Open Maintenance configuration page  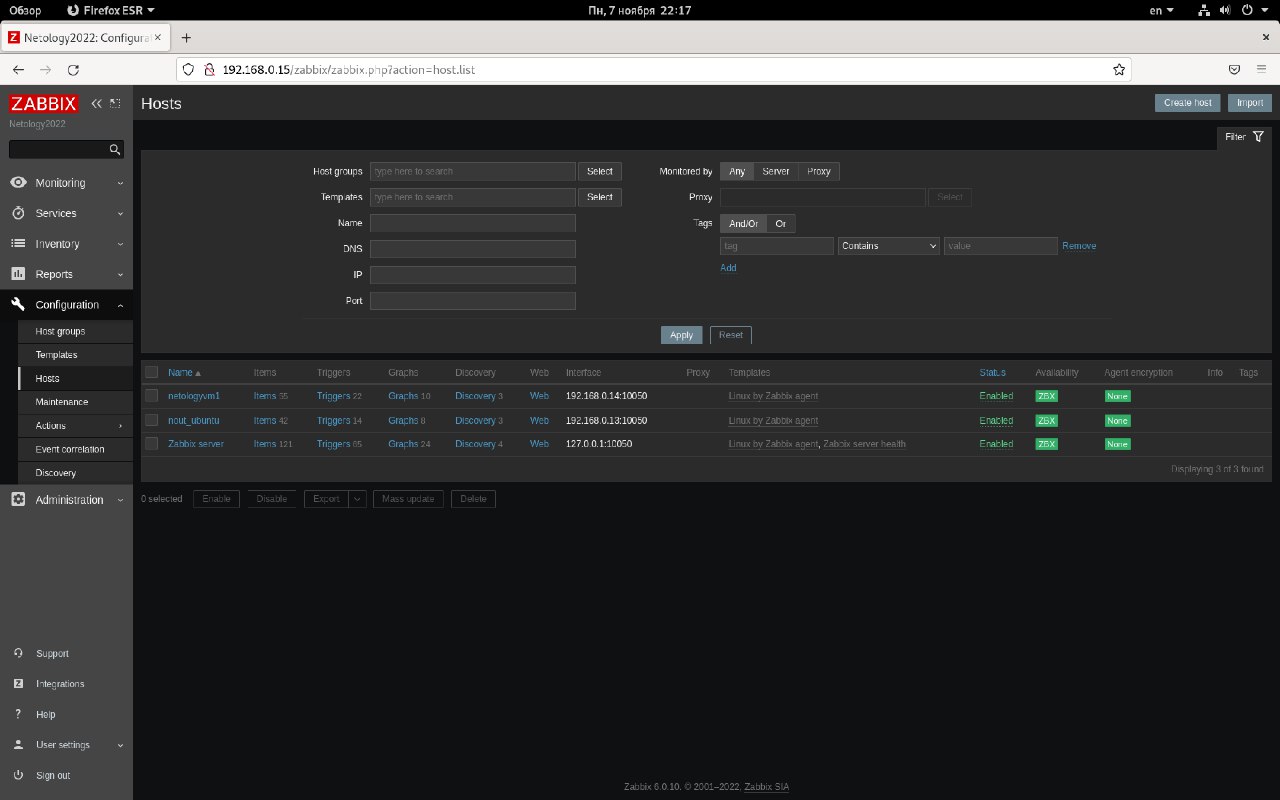[62, 402]
